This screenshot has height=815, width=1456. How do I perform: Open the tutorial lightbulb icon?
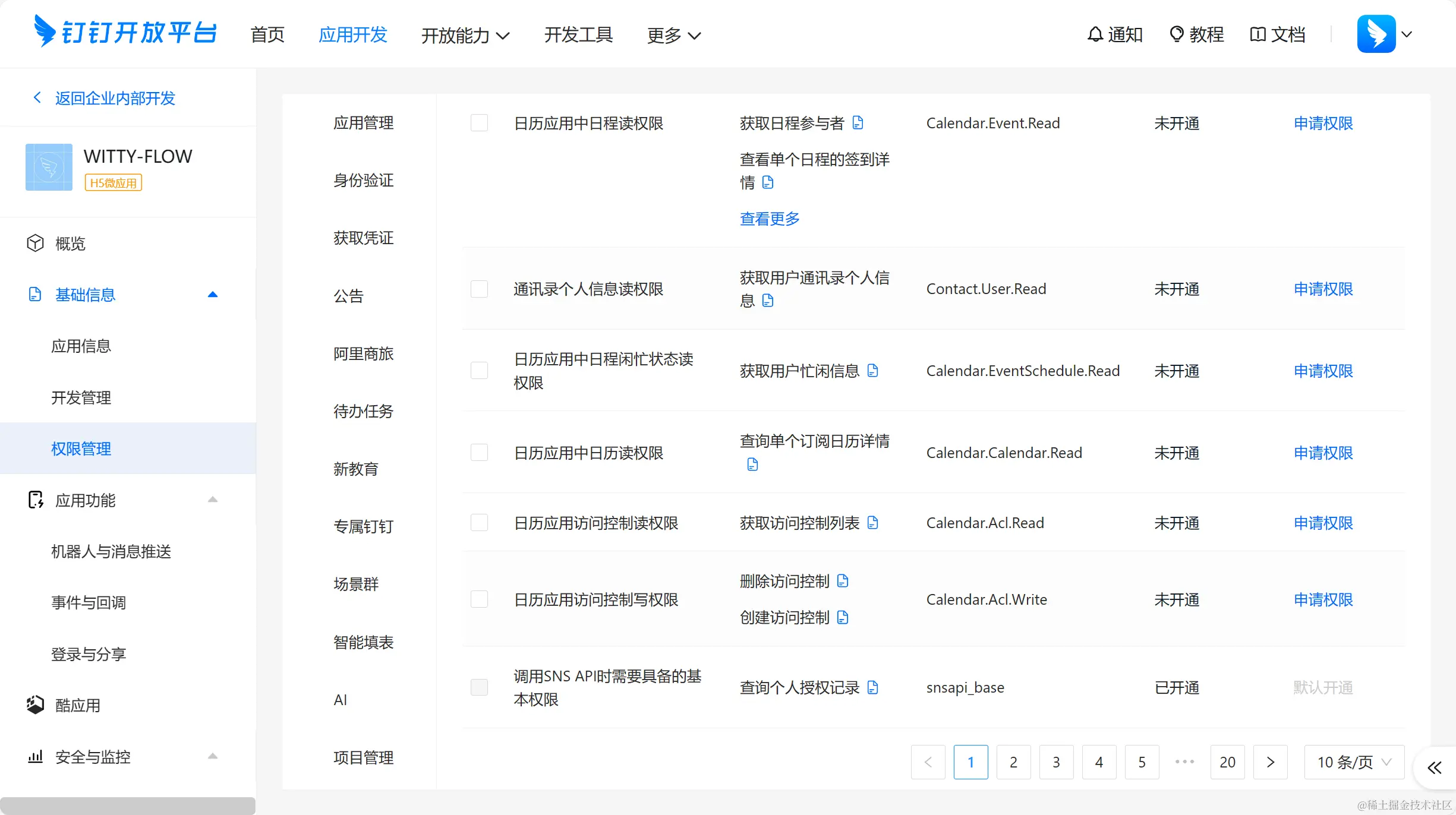coord(1176,34)
